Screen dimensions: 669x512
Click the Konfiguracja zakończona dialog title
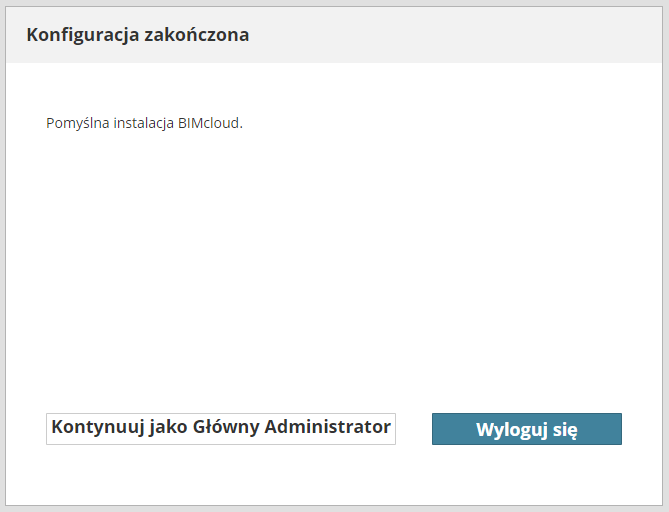(138, 35)
